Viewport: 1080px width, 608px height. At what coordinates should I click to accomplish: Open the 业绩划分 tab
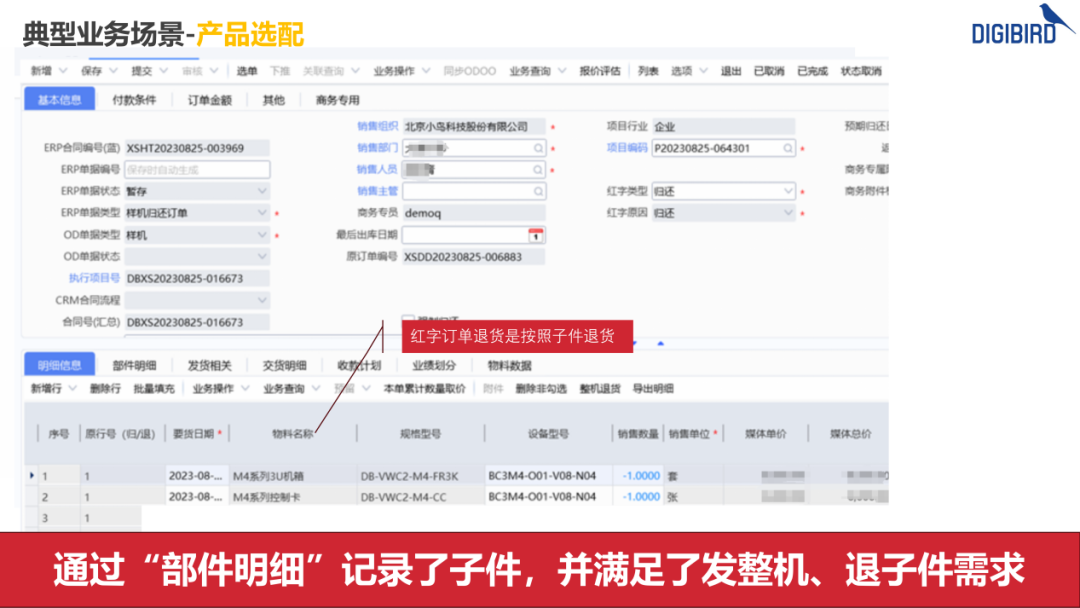pos(434,365)
